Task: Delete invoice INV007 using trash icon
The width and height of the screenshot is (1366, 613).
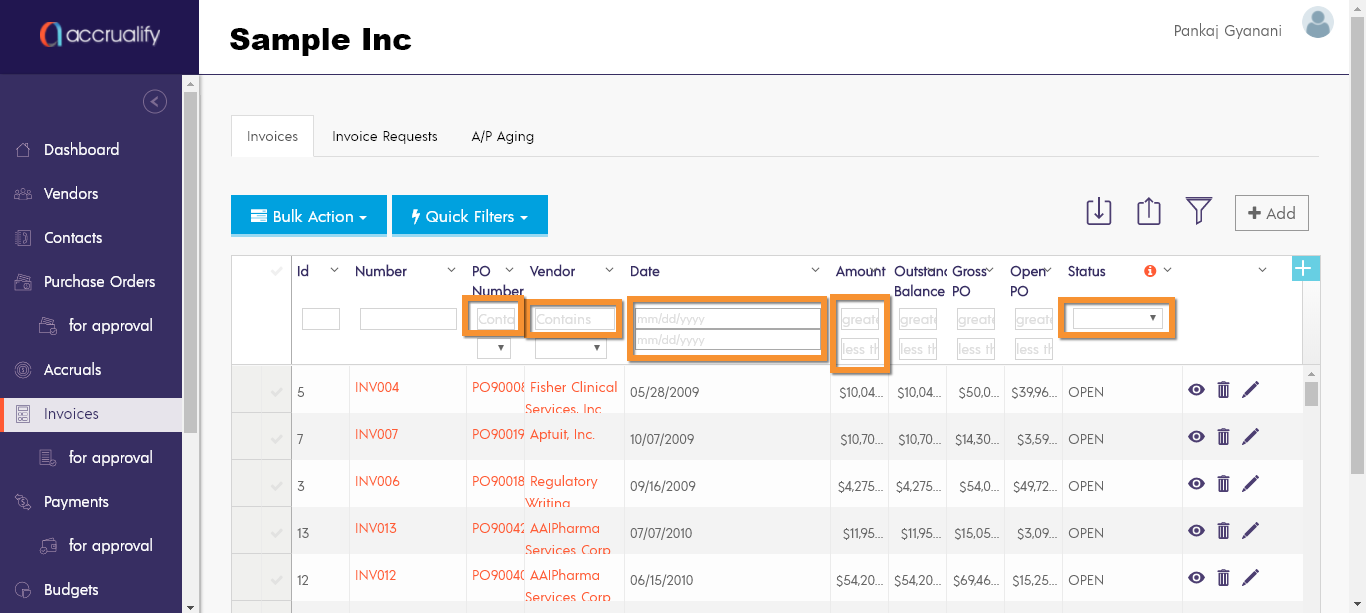Action: (1223, 437)
